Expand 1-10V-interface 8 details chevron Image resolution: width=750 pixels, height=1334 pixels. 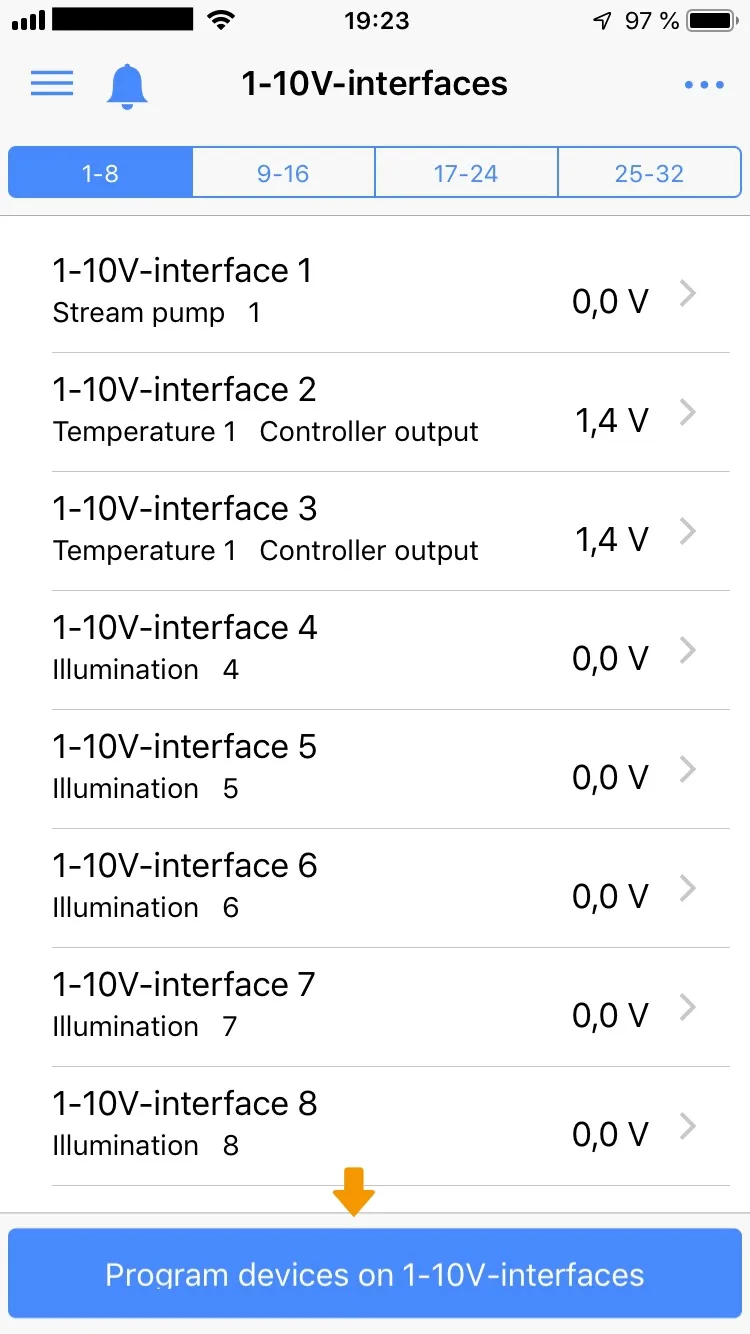pyautogui.click(x=687, y=1126)
